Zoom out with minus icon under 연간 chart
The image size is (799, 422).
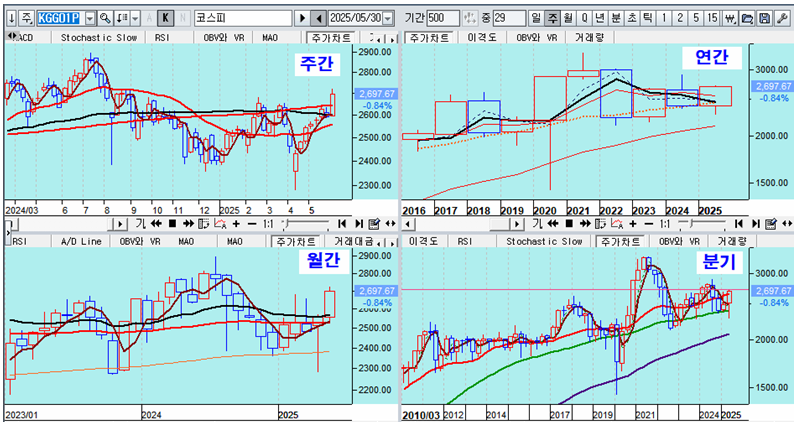click(649, 224)
